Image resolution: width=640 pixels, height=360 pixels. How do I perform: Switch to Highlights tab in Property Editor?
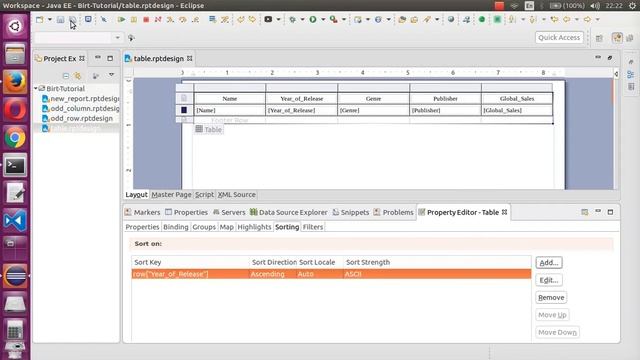point(254,227)
